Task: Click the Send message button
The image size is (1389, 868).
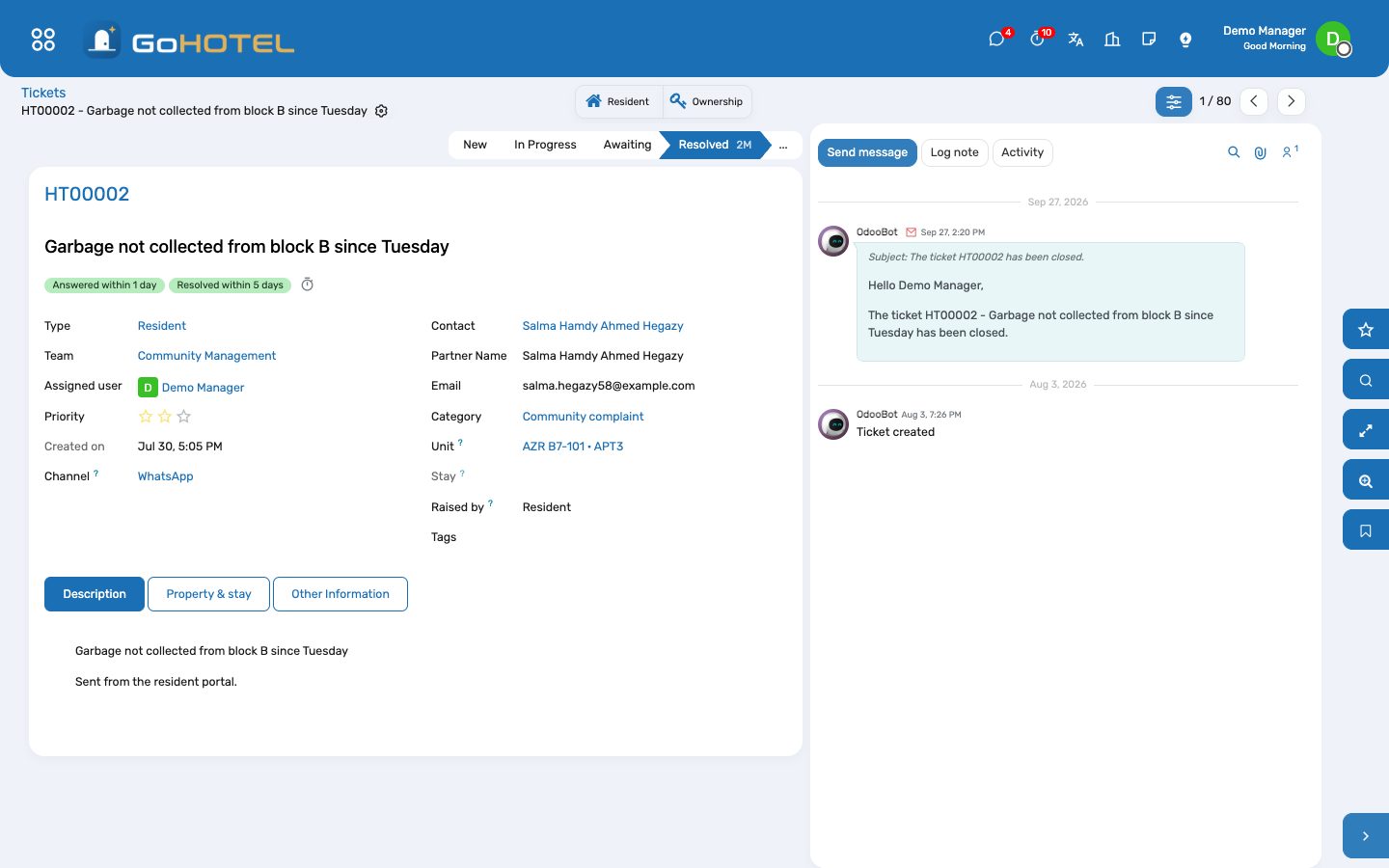Action: pos(867,152)
